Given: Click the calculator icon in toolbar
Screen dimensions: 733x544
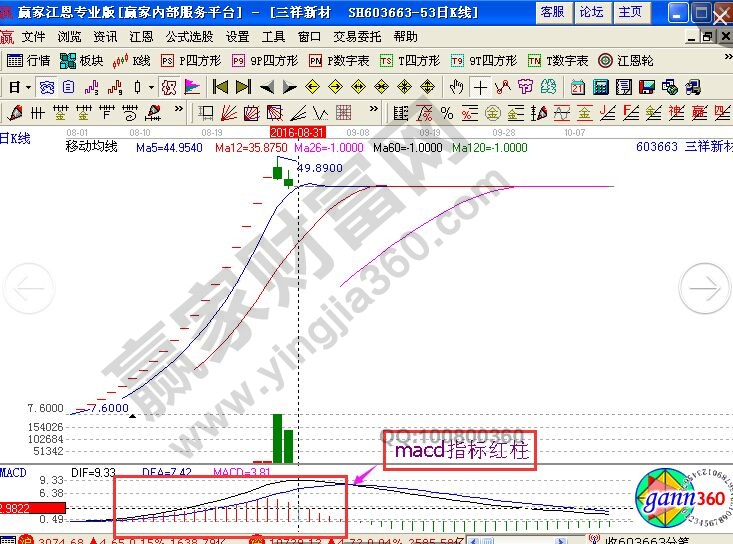Looking at the screenshot, I should [599, 87].
